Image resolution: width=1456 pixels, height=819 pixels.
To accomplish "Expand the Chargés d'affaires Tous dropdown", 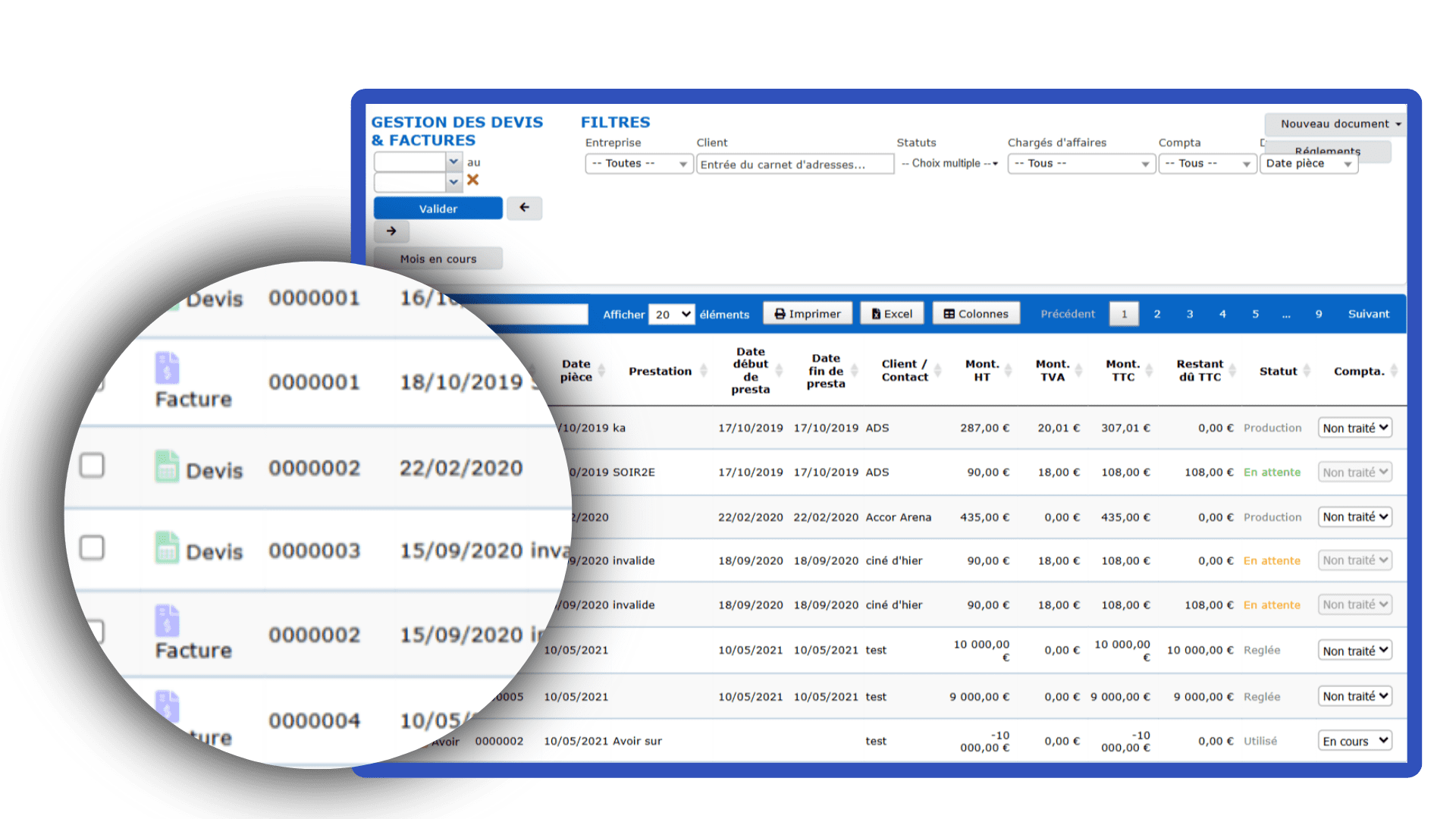I will [1081, 164].
